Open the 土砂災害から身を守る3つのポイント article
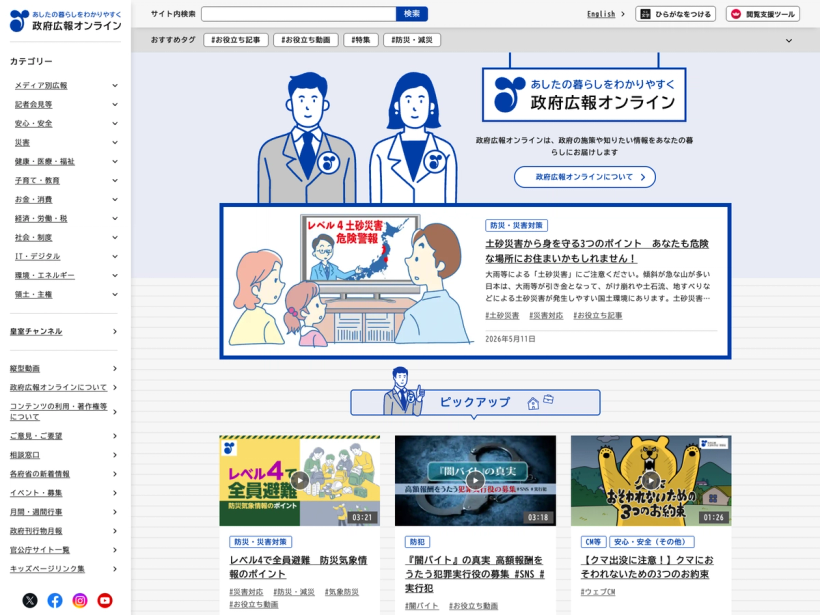 597,251
